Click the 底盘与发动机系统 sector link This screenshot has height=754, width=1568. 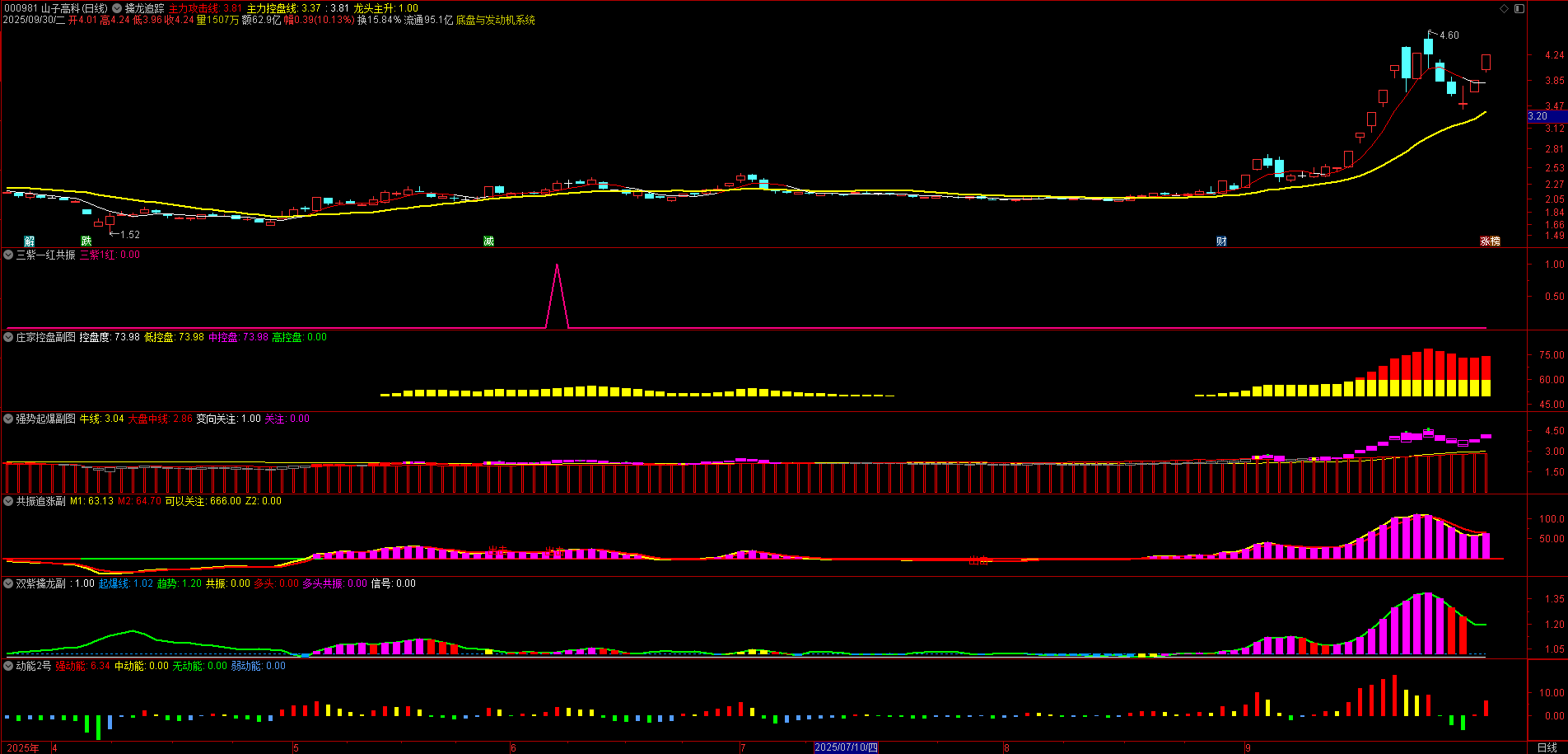(495, 20)
